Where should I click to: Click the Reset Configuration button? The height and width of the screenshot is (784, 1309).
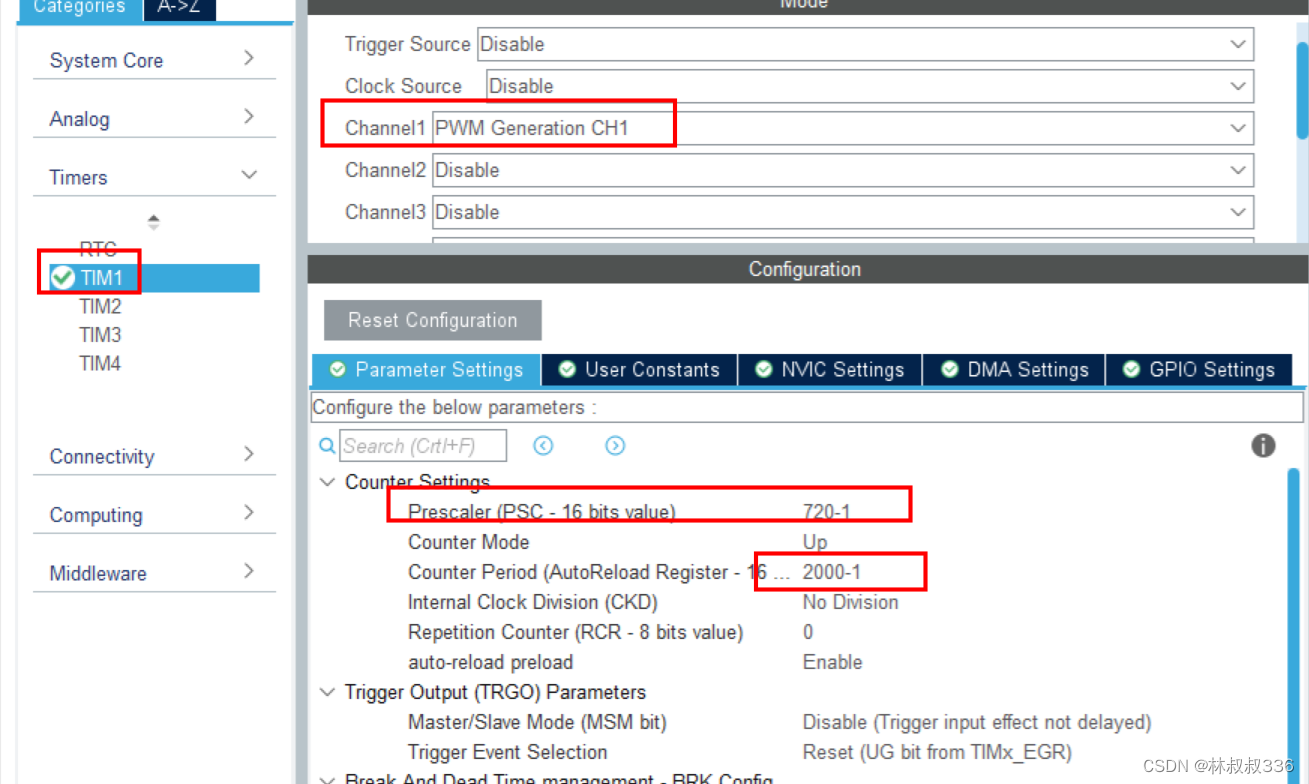pos(433,320)
